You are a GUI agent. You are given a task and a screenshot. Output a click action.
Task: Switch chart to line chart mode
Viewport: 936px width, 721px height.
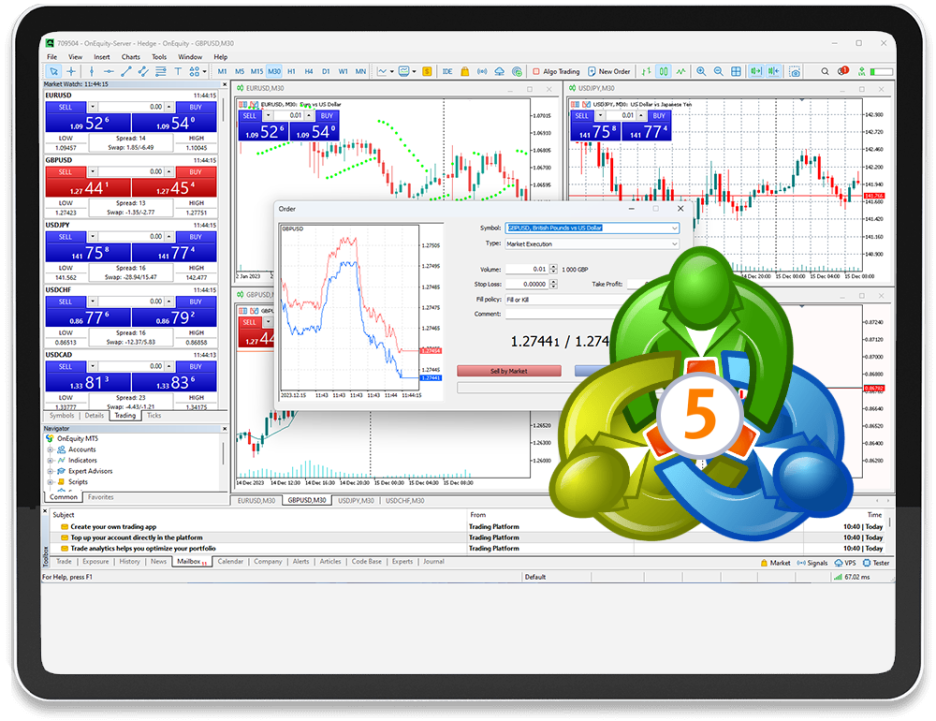pos(681,72)
